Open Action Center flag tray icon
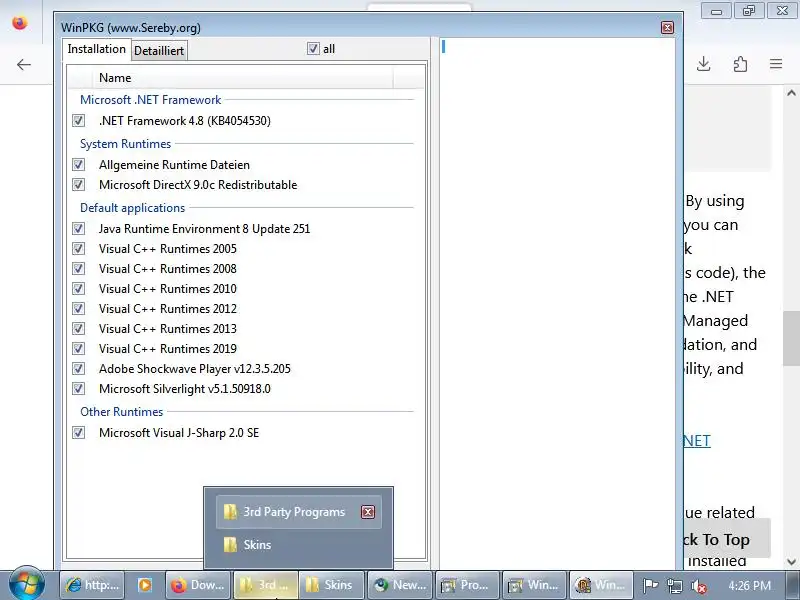This screenshot has width=800, height=600. pos(649,586)
